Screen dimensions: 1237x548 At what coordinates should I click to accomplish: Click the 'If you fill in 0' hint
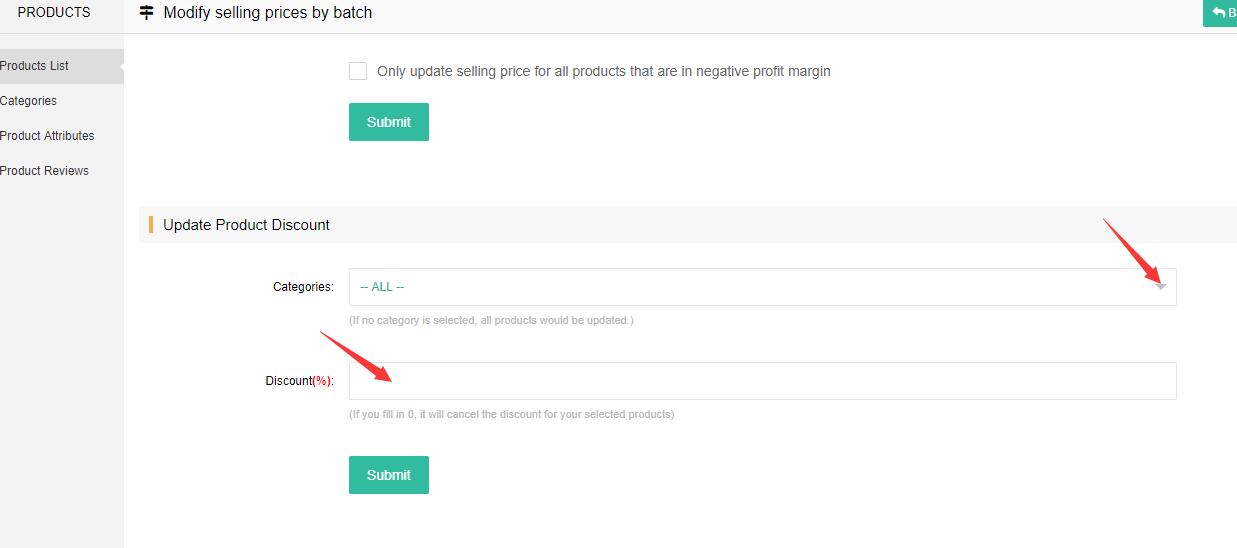click(x=511, y=414)
